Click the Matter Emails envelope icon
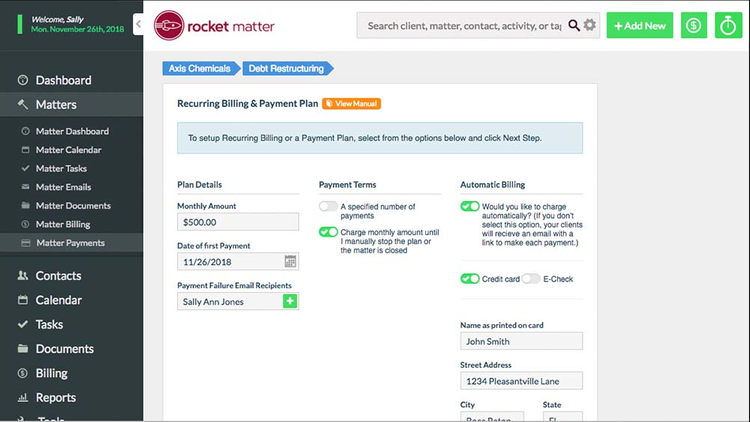The height and width of the screenshot is (422, 750). coord(25,187)
